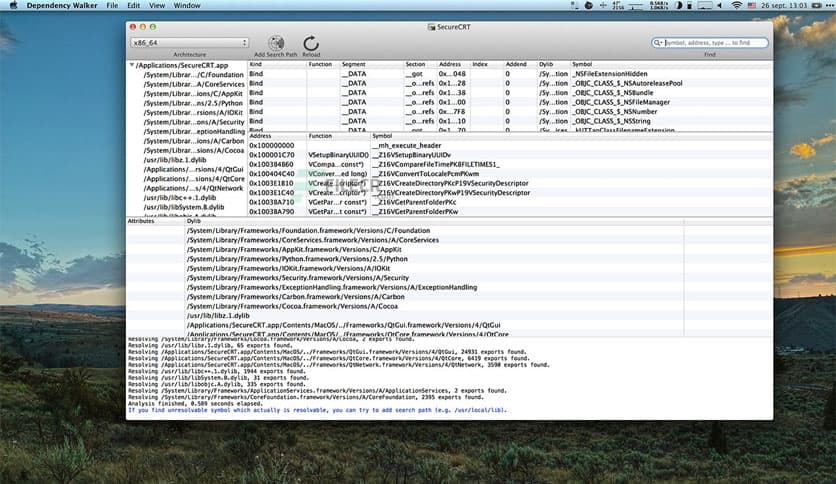This screenshot has height=484, width=836.
Task: Open the Dependency Walker application menu
Action: (62, 5)
